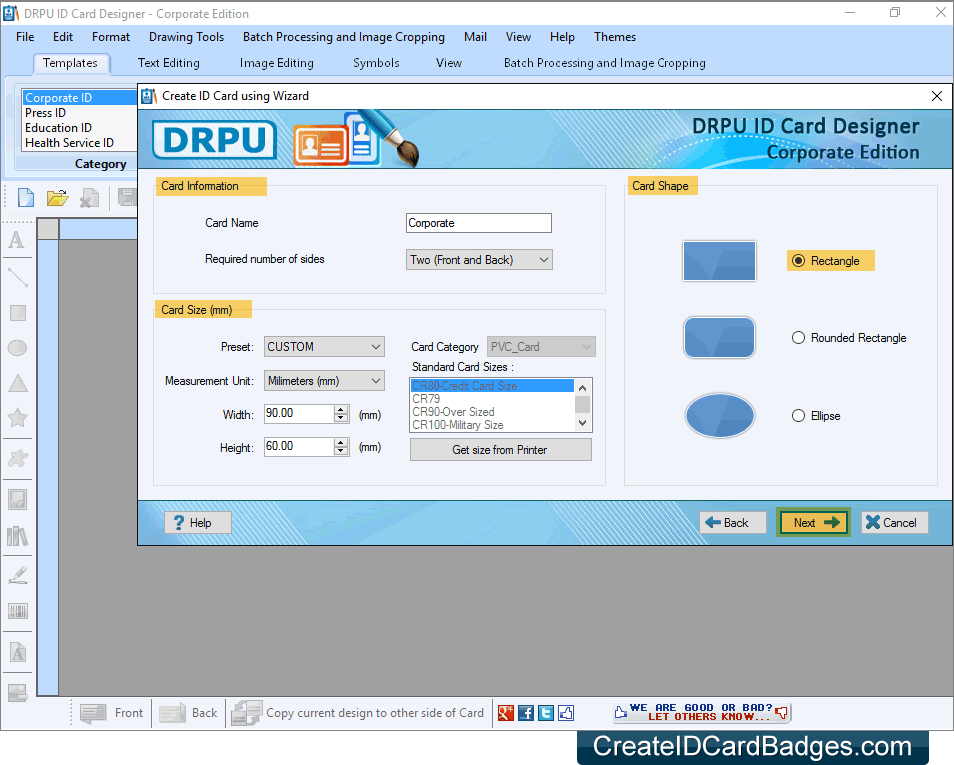
Task: Click the Facebook share icon
Action: click(x=526, y=713)
